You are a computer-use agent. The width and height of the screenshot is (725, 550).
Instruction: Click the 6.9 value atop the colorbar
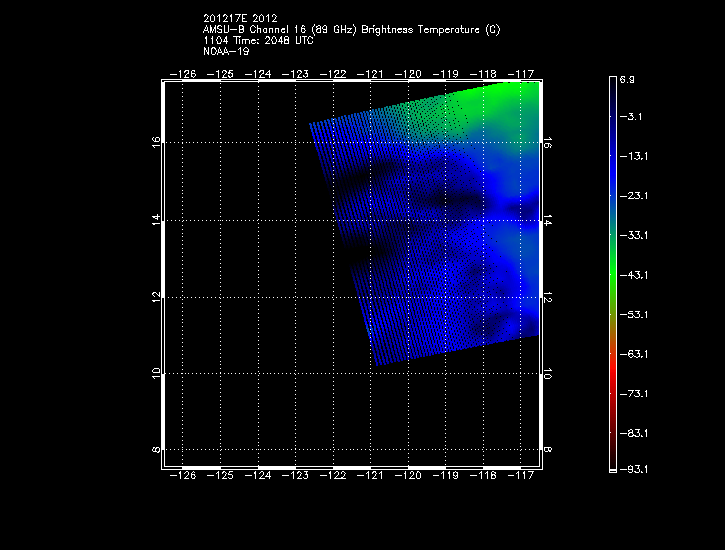click(x=627, y=78)
